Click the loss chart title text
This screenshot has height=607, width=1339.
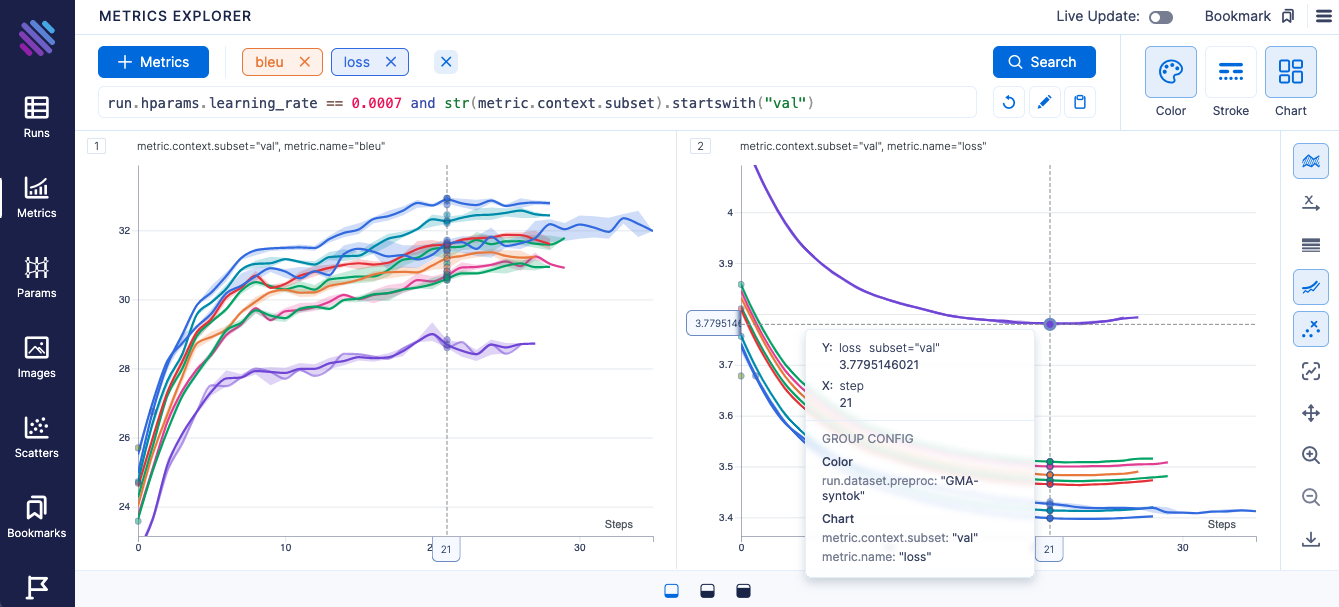point(863,146)
